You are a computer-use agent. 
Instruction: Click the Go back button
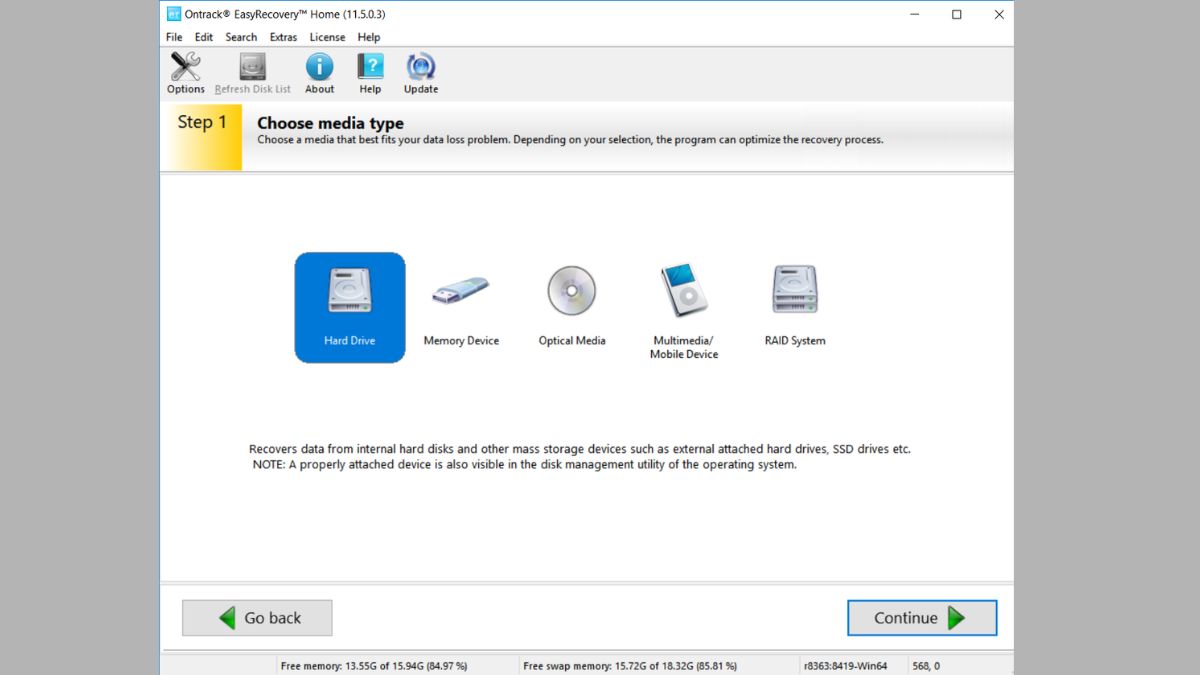(257, 618)
